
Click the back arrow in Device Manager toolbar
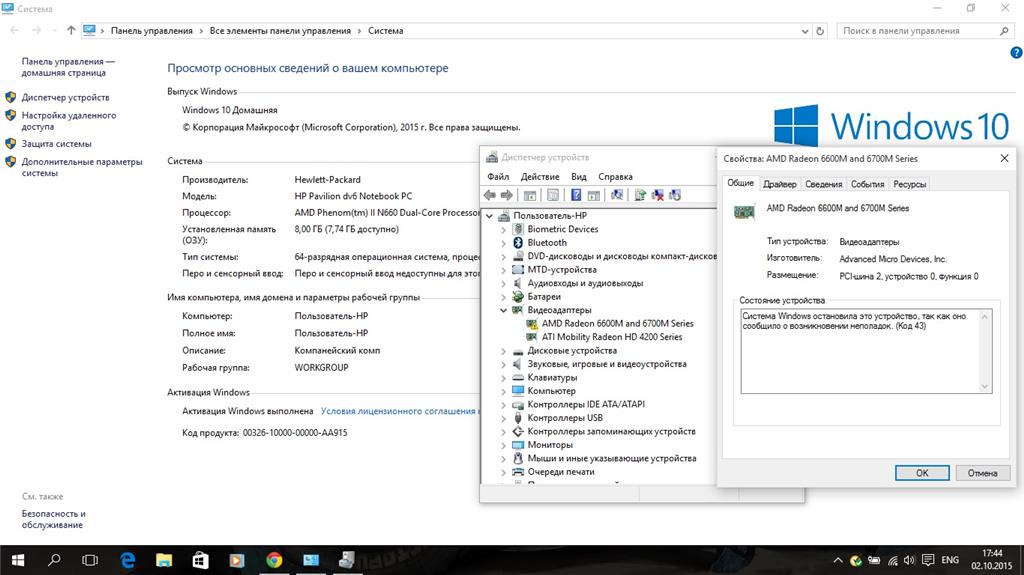click(x=489, y=195)
